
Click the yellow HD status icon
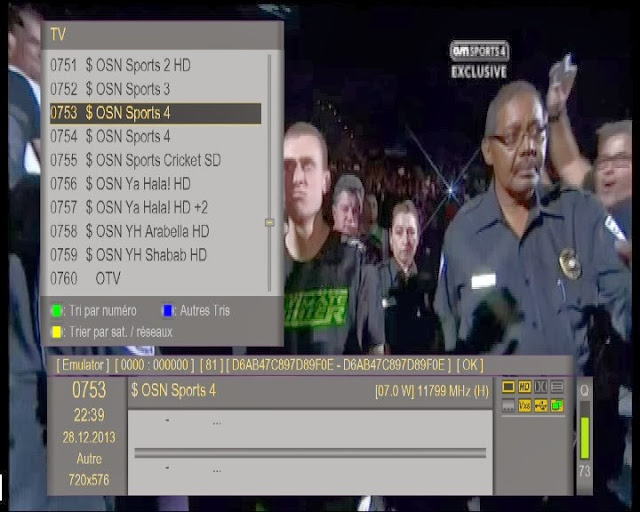click(x=524, y=386)
